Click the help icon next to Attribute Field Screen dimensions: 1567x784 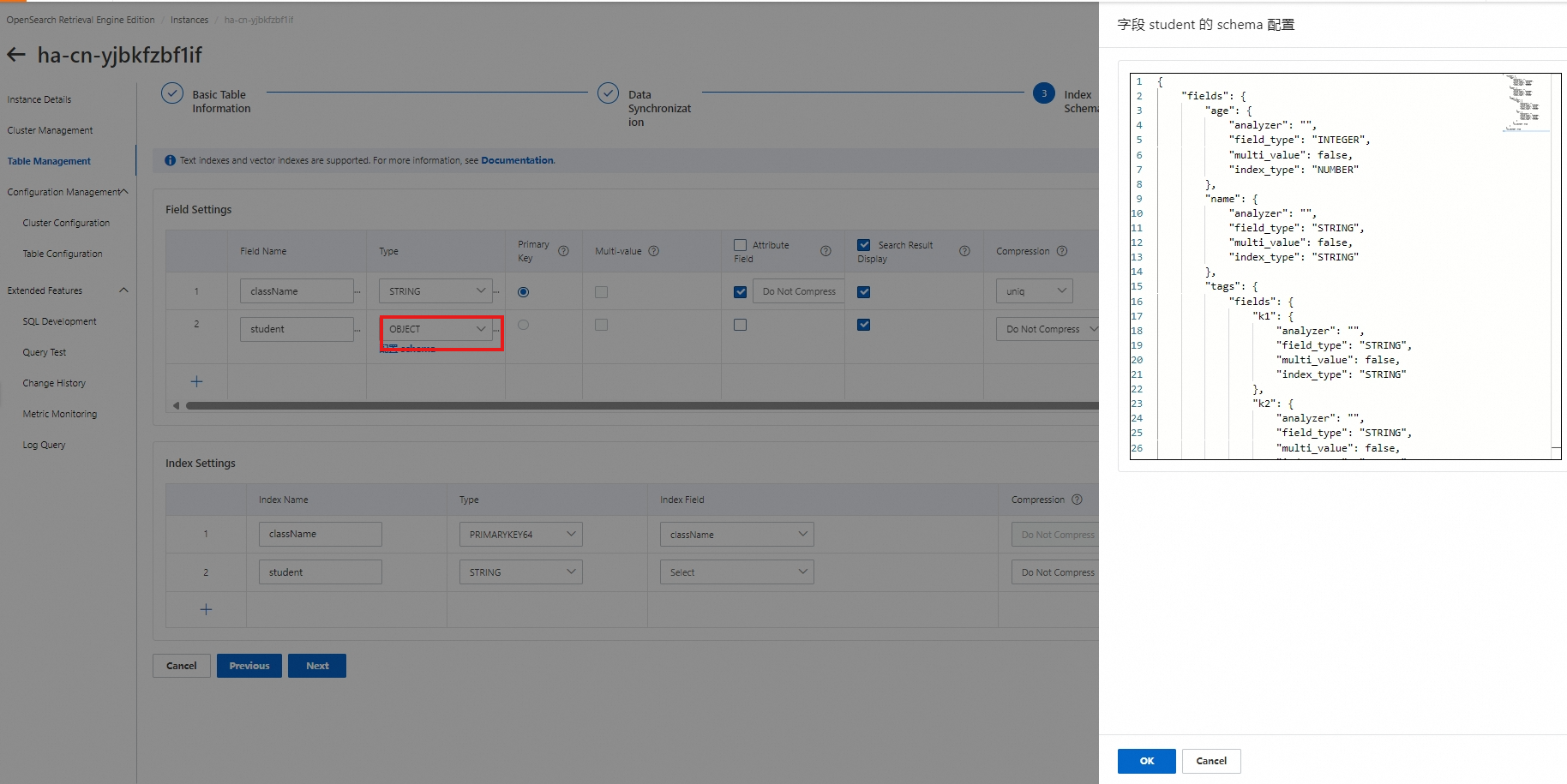click(x=826, y=251)
